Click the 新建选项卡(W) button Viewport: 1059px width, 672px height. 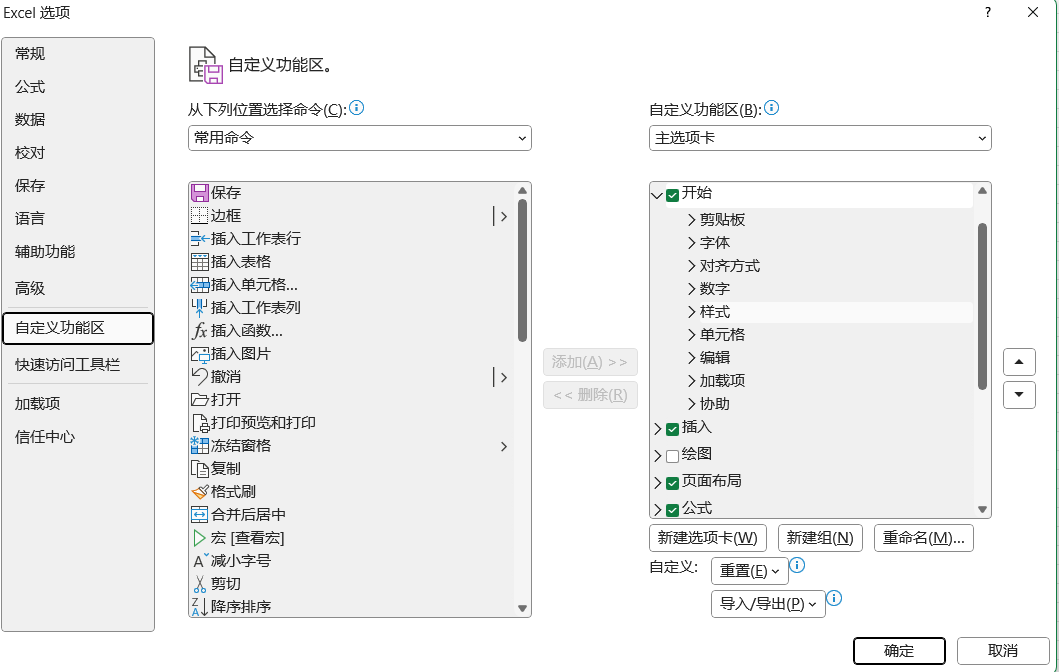pyautogui.click(x=707, y=538)
